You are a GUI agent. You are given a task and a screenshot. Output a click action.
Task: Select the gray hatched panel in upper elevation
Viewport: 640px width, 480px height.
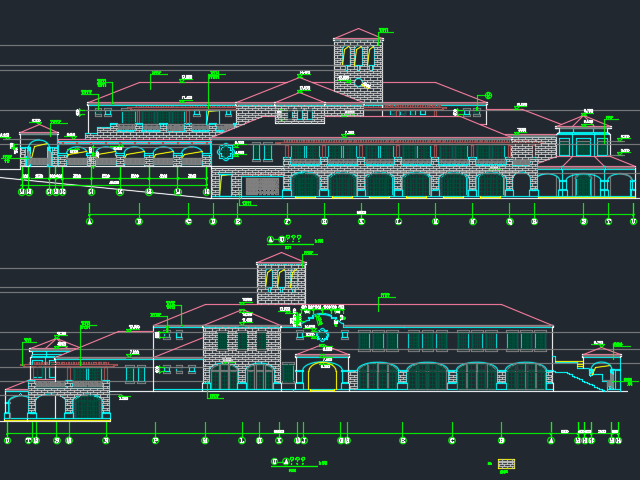coord(262,186)
